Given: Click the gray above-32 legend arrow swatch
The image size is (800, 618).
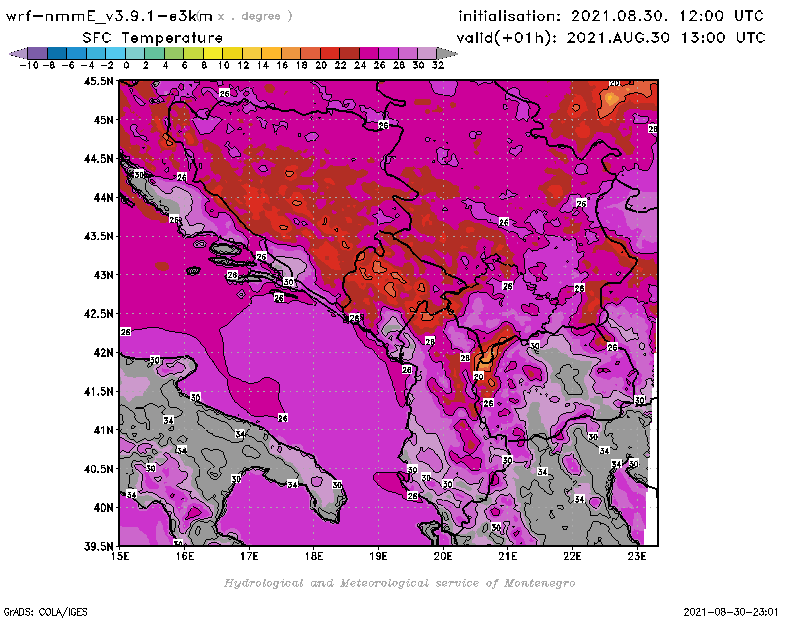Looking at the screenshot, I should pos(447,53).
